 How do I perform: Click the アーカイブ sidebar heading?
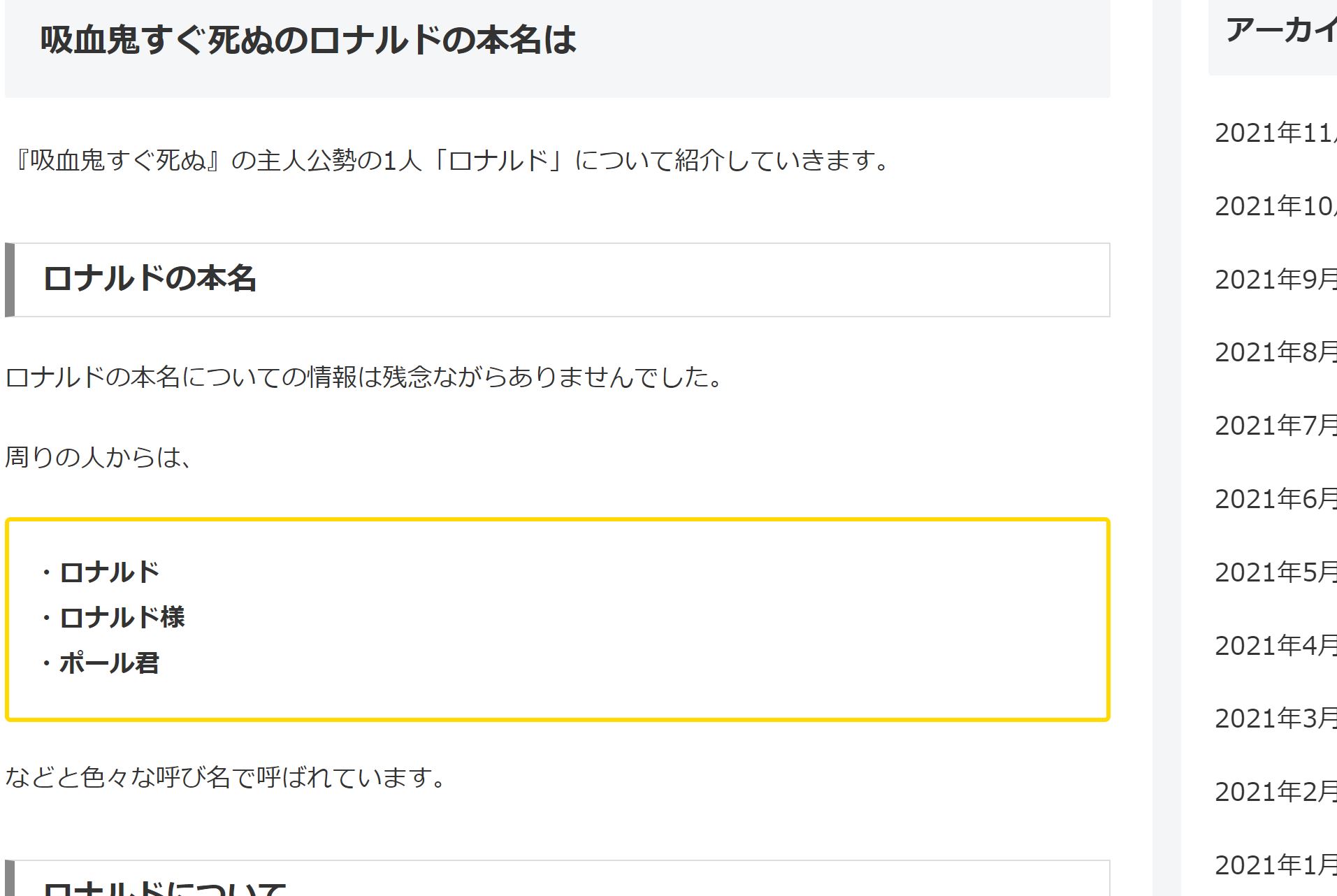click(1281, 31)
